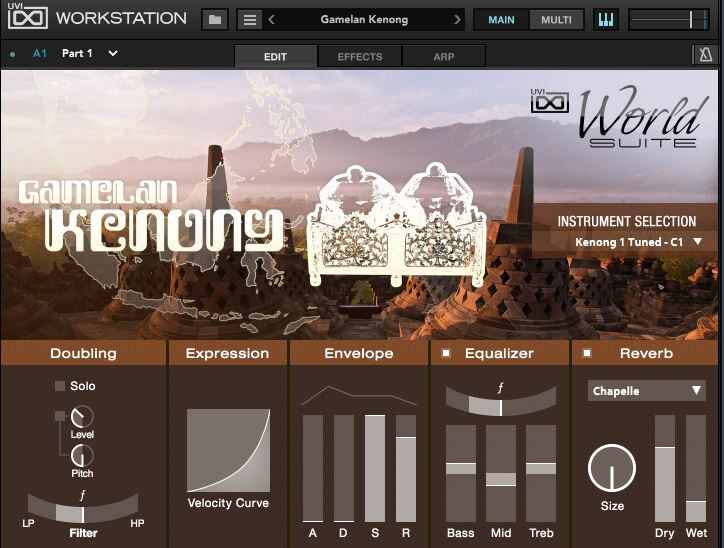Open the ARP tab

point(444,56)
